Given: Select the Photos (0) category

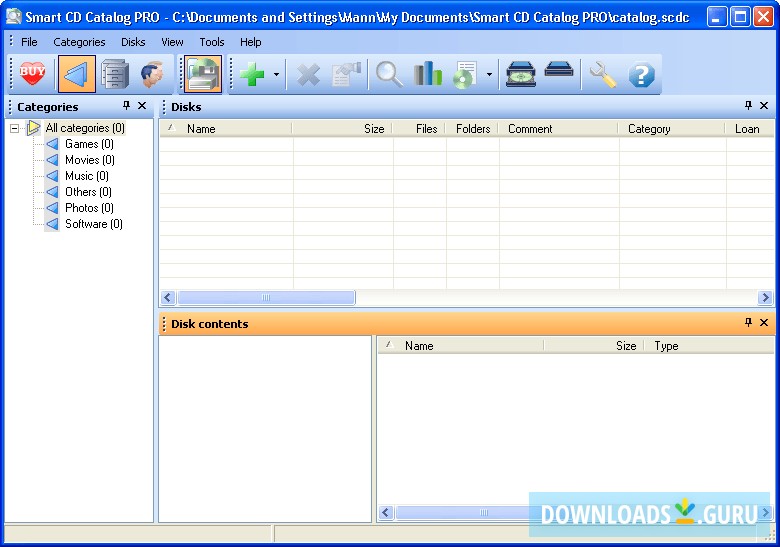Looking at the screenshot, I should tap(90, 208).
